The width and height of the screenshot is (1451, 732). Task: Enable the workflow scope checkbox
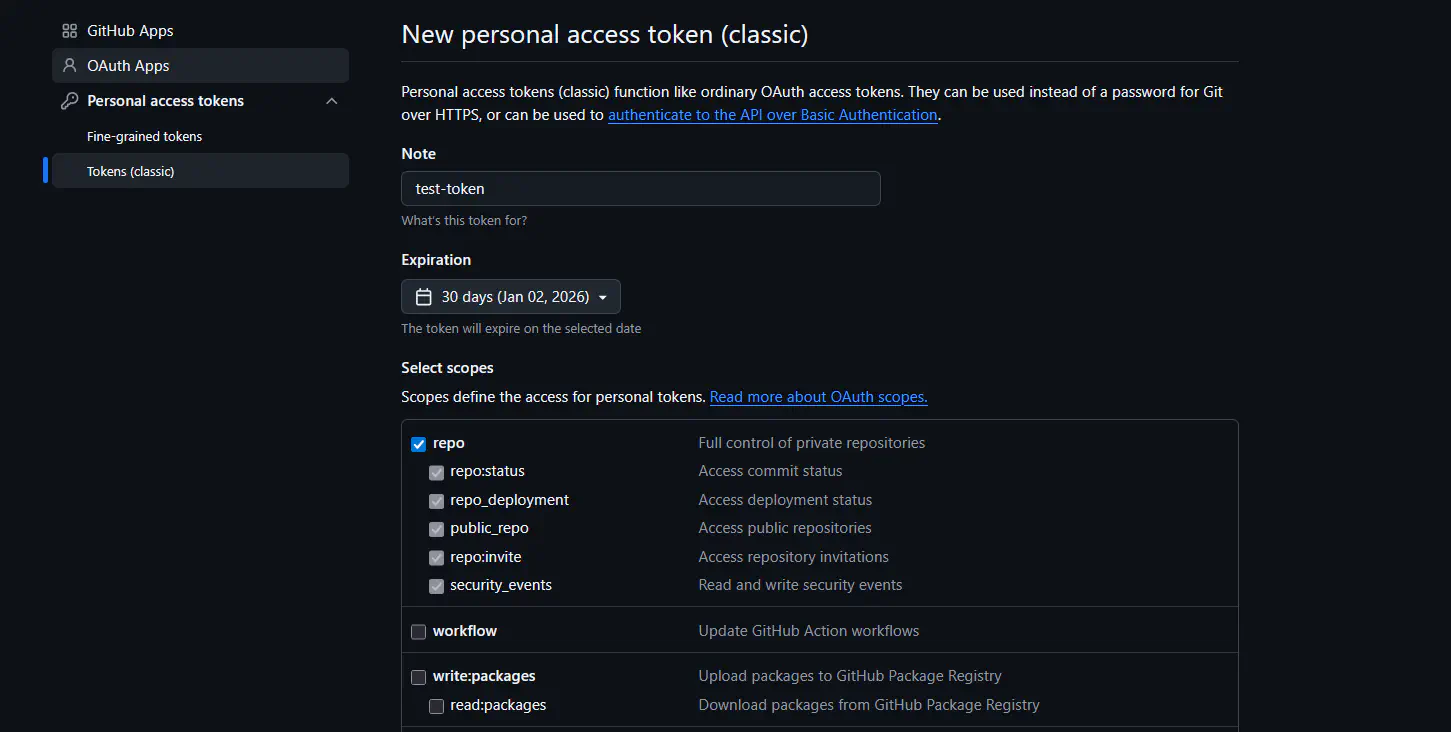pyautogui.click(x=419, y=632)
